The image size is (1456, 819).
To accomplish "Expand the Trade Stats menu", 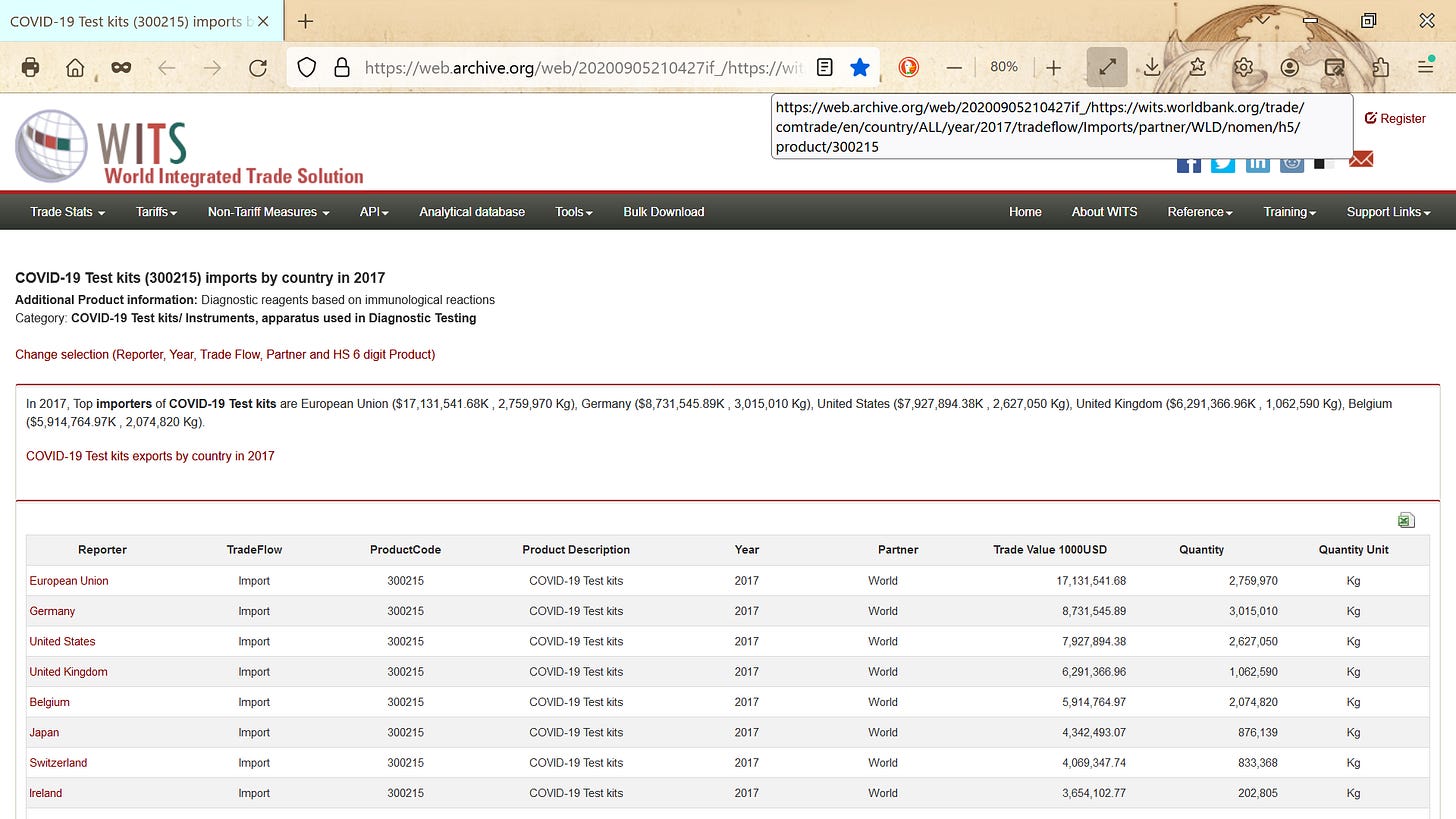I will click(67, 212).
